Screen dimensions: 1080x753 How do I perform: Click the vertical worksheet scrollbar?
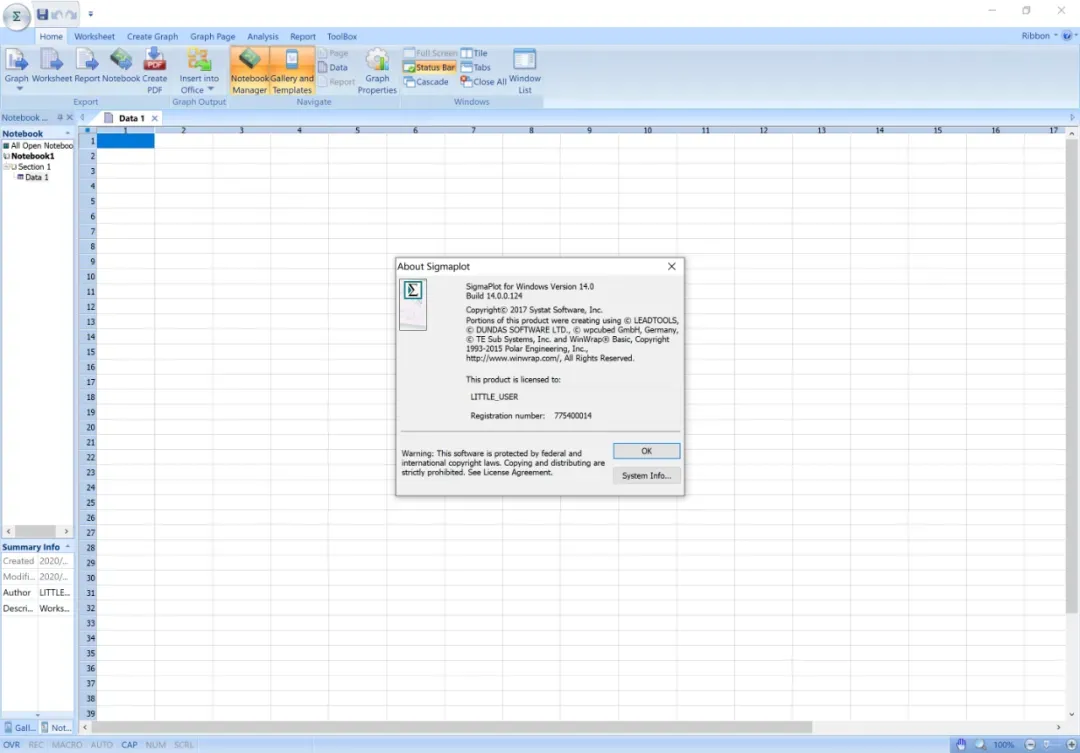point(1071,375)
